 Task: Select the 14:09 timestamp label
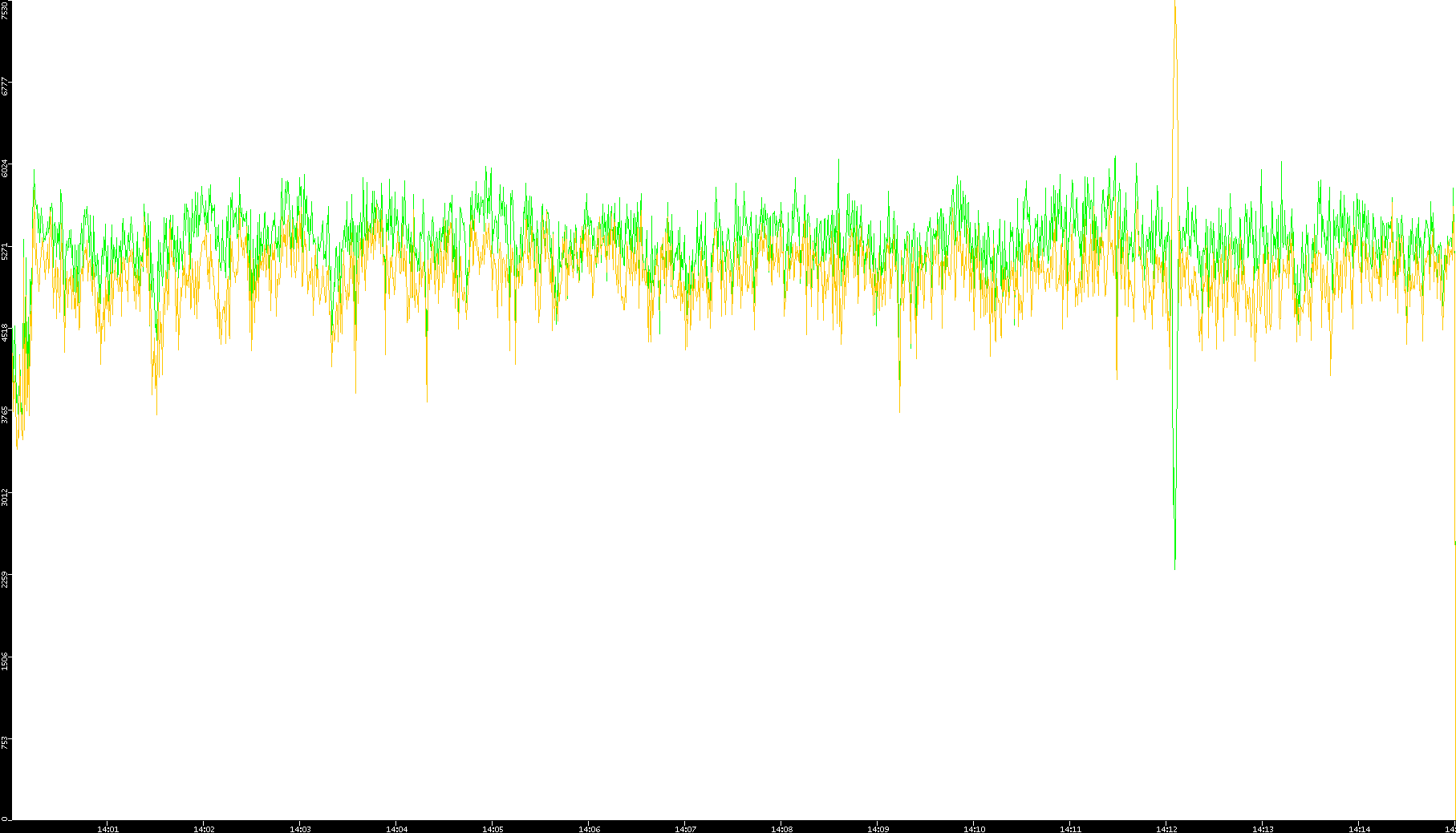click(878, 828)
